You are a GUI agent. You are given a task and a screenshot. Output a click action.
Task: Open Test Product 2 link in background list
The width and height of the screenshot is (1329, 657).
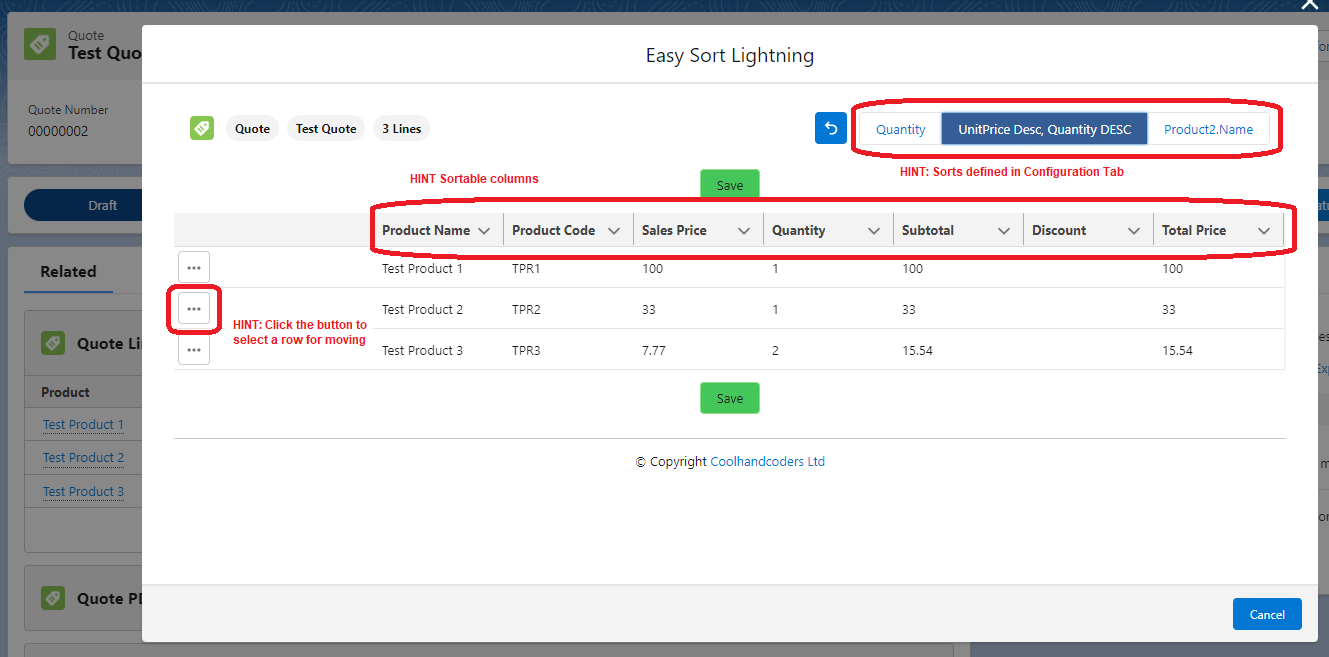tap(84, 458)
